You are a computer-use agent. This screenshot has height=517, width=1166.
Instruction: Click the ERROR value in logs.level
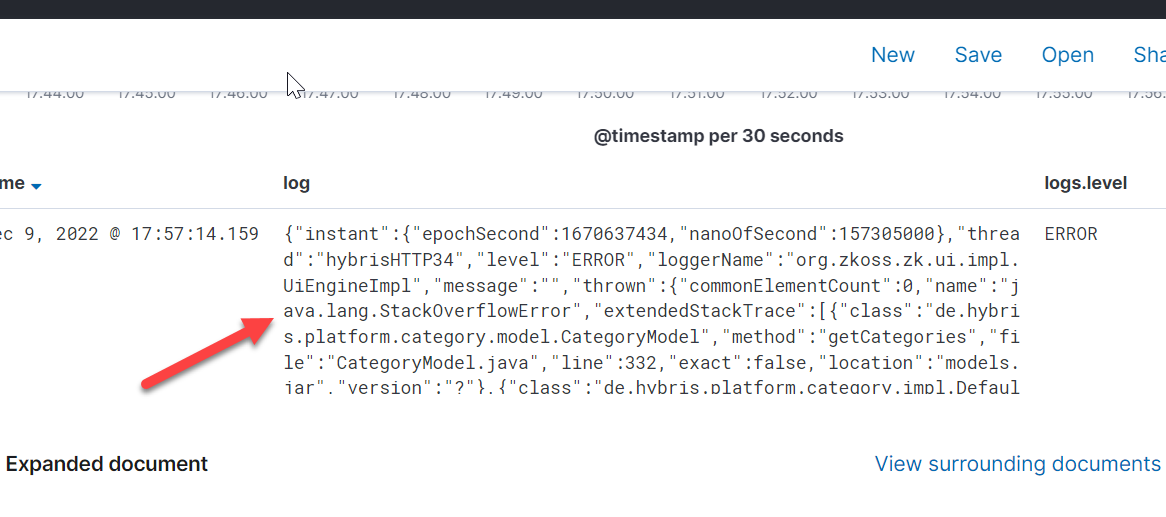[1071, 234]
